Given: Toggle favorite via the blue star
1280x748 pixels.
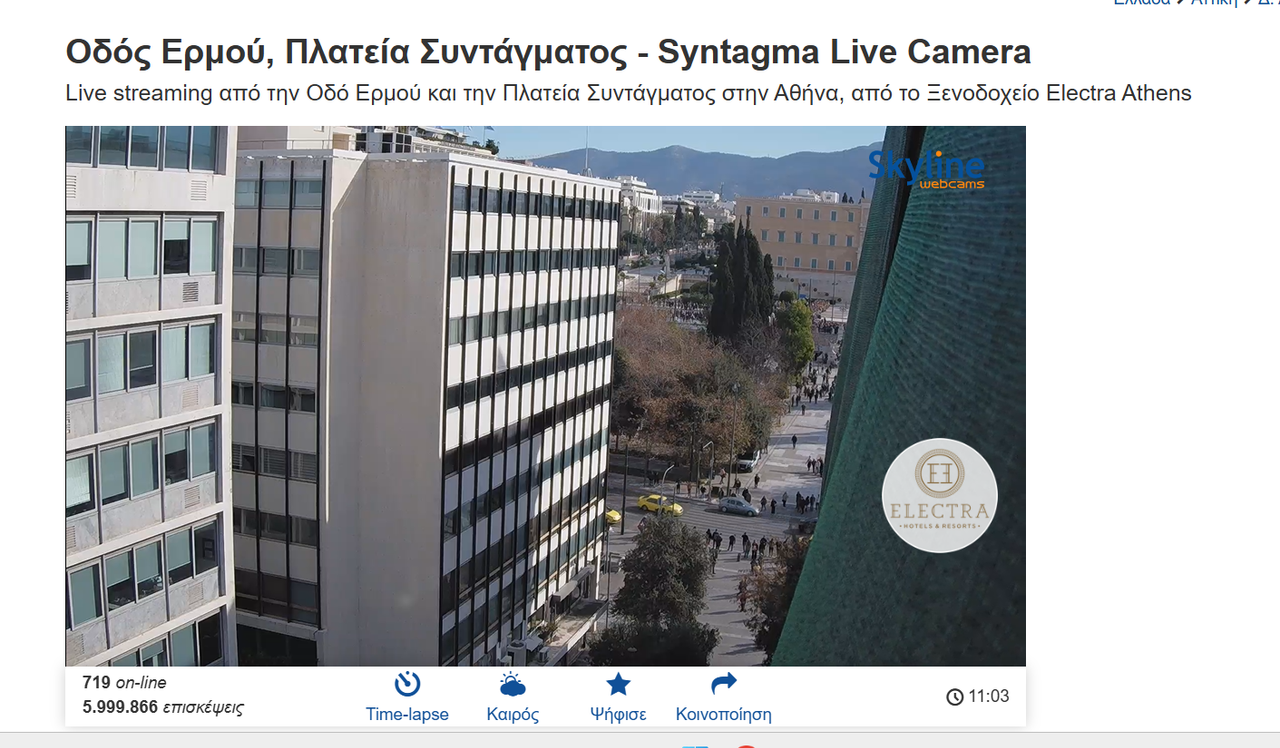Looking at the screenshot, I should coord(618,683).
